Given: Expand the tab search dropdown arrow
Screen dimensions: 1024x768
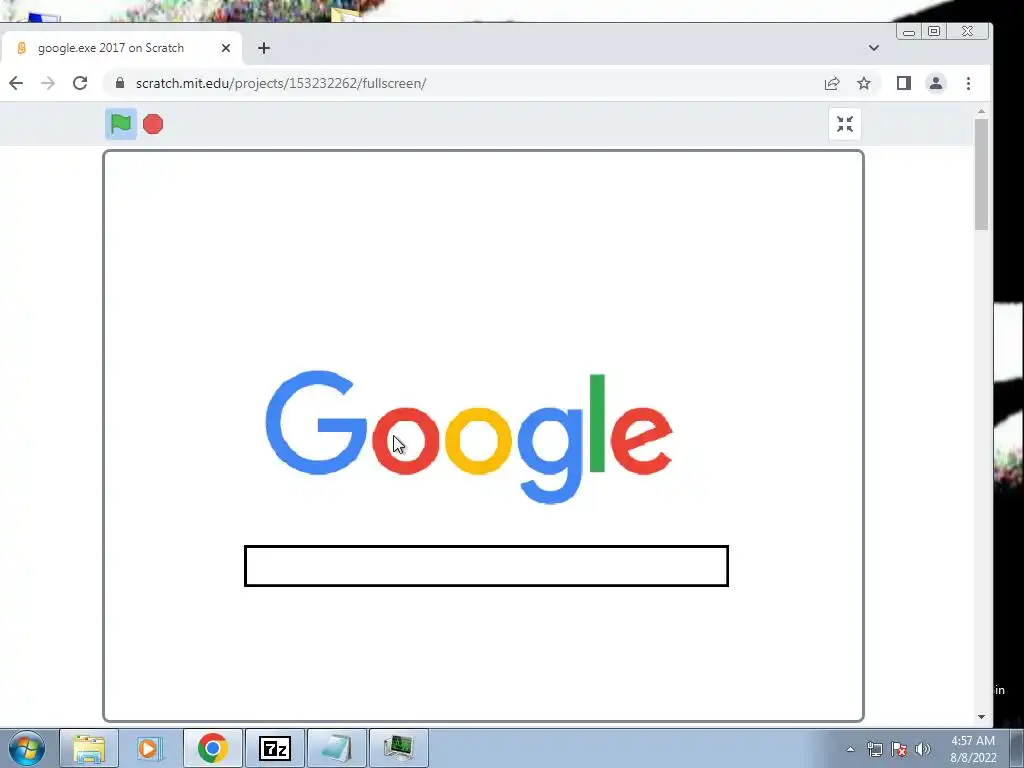Looking at the screenshot, I should [874, 48].
